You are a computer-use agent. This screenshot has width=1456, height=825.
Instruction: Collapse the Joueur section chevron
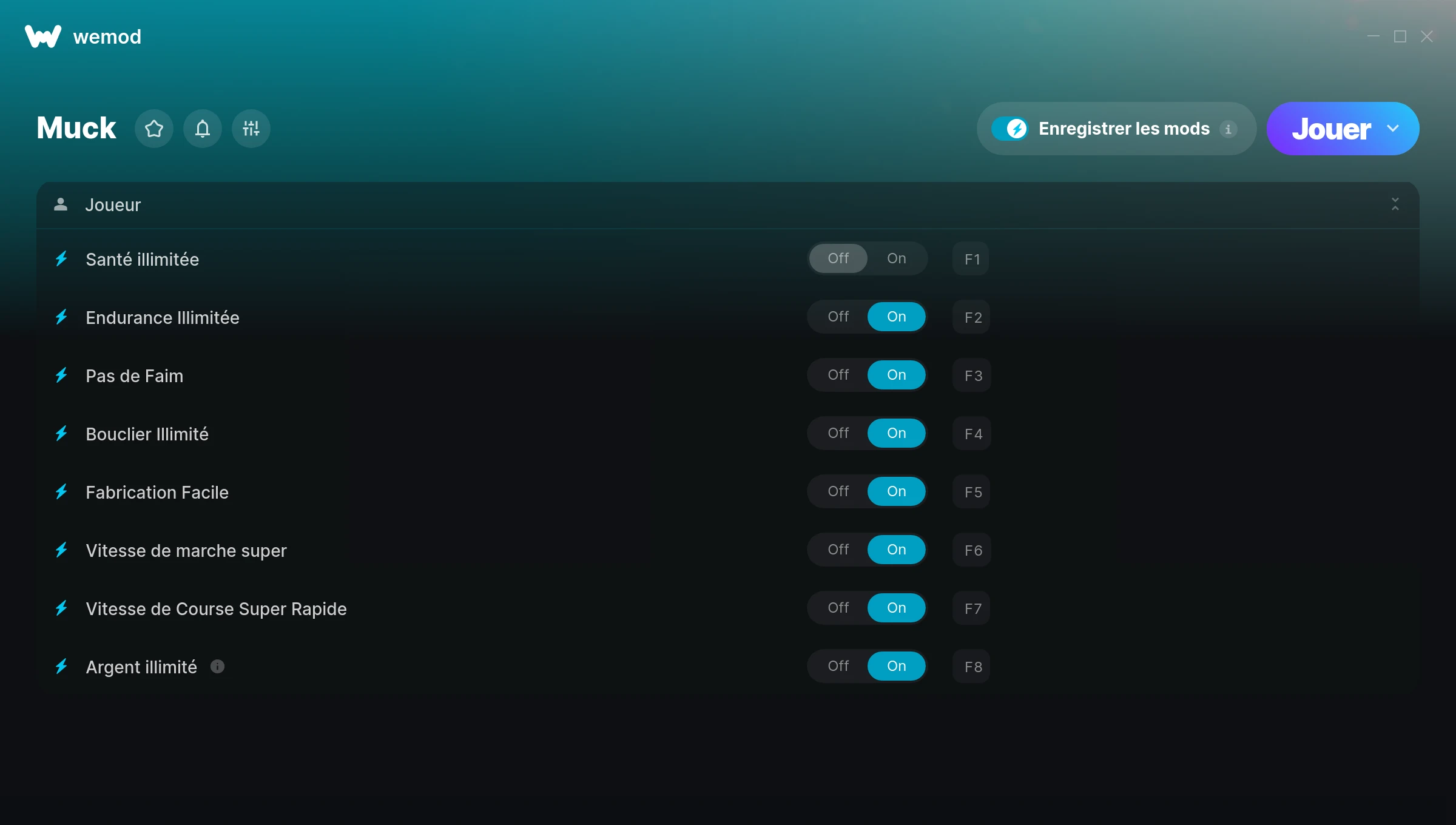tap(1395, 204)
